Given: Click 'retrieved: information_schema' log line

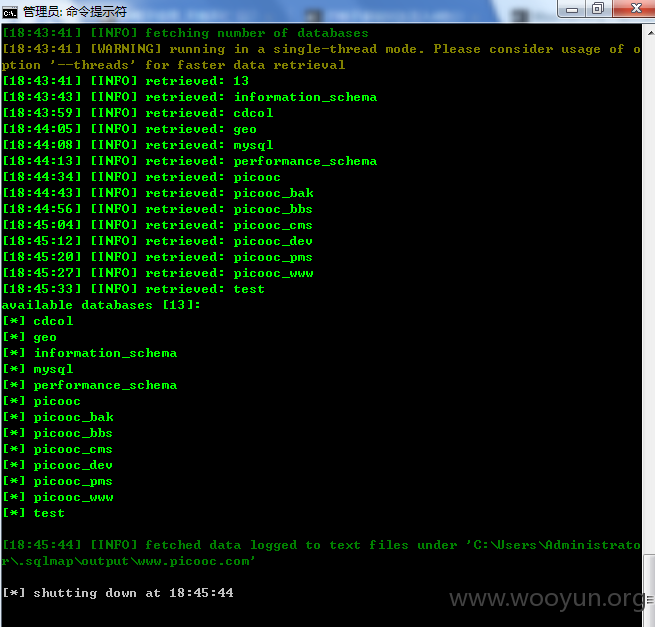Looking at the screenshot, I should [x=190, y=97].
